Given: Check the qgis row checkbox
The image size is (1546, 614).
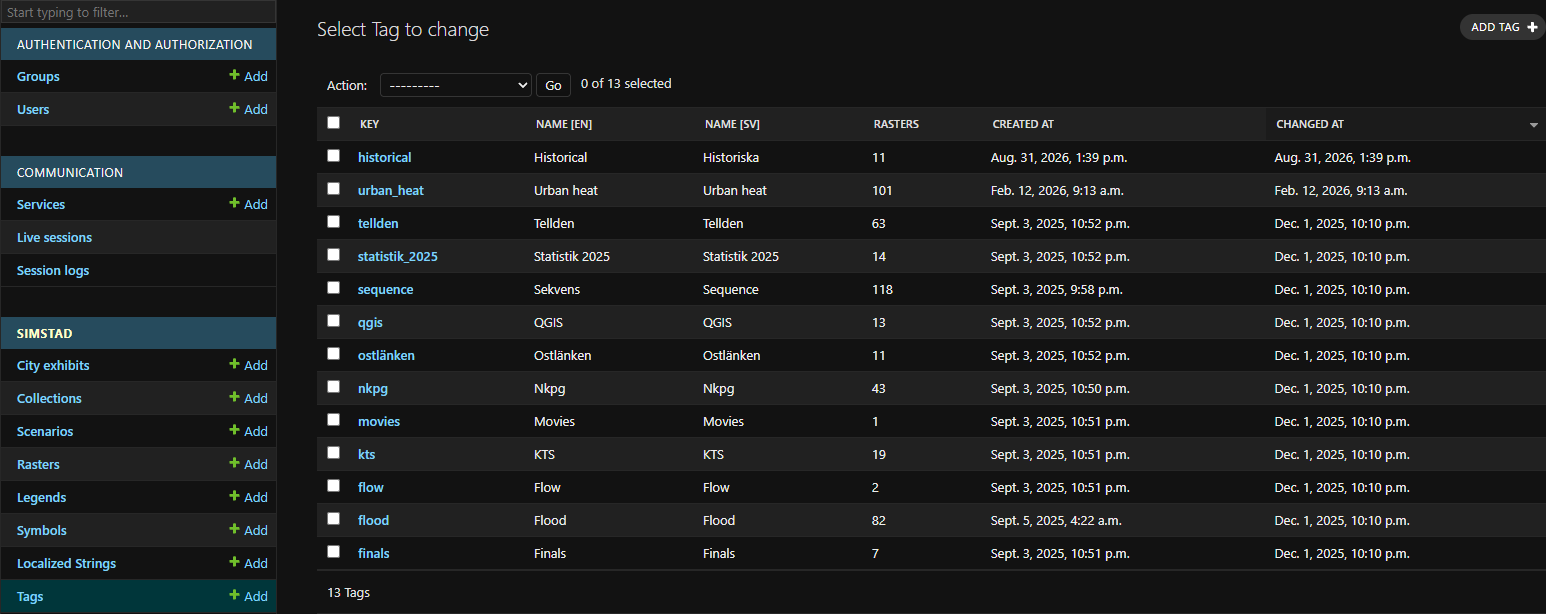Looking at the screenshot, I should tap(334, 321).
